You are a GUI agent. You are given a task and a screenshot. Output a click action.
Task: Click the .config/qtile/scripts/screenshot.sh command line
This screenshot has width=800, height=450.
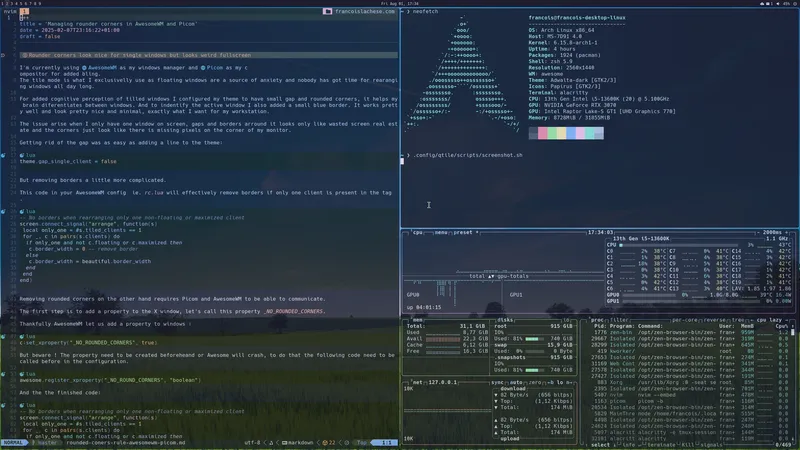(467, 155)
